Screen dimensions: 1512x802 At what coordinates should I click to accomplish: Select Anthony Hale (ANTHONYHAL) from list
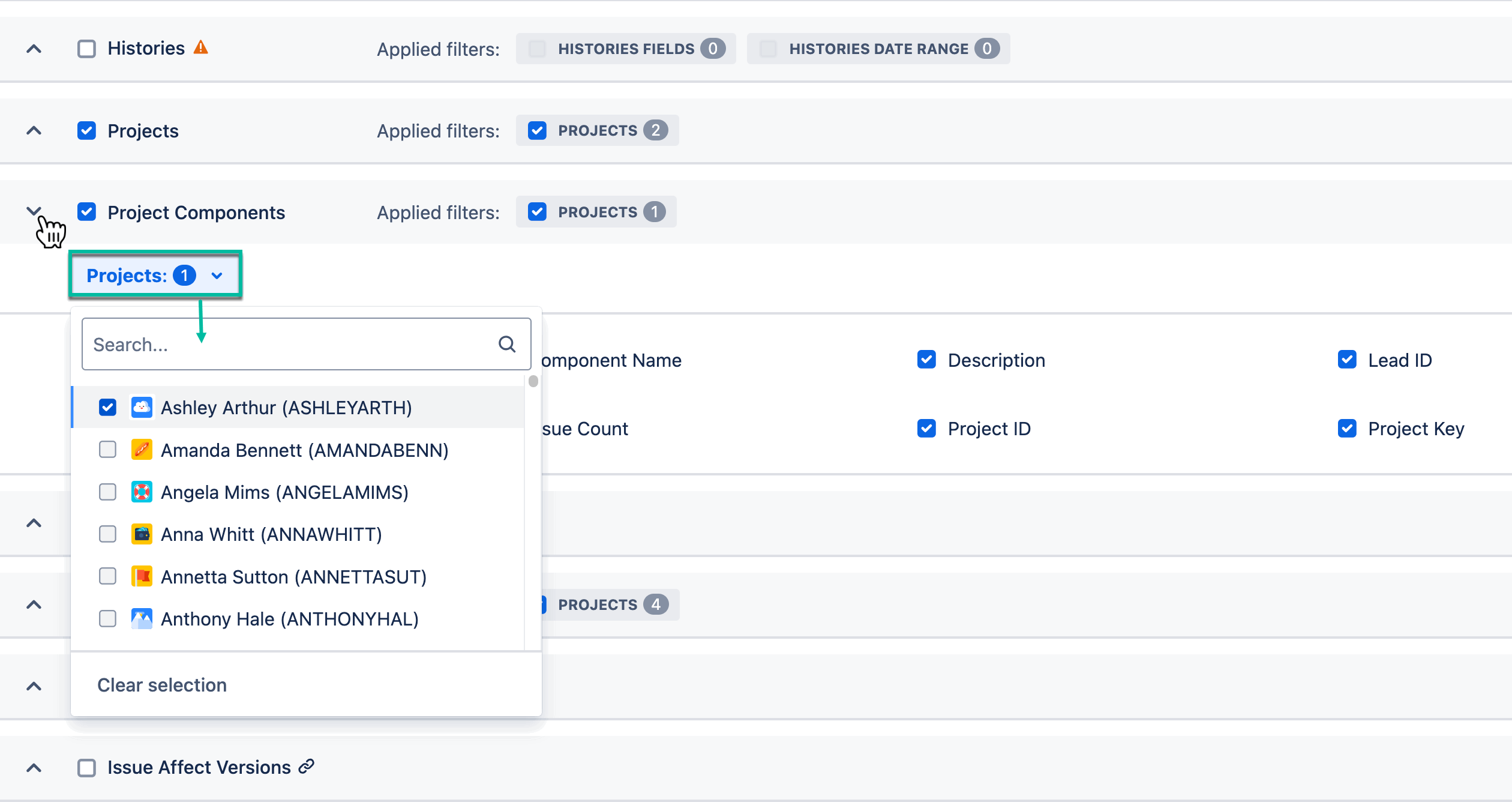[289, 619]
